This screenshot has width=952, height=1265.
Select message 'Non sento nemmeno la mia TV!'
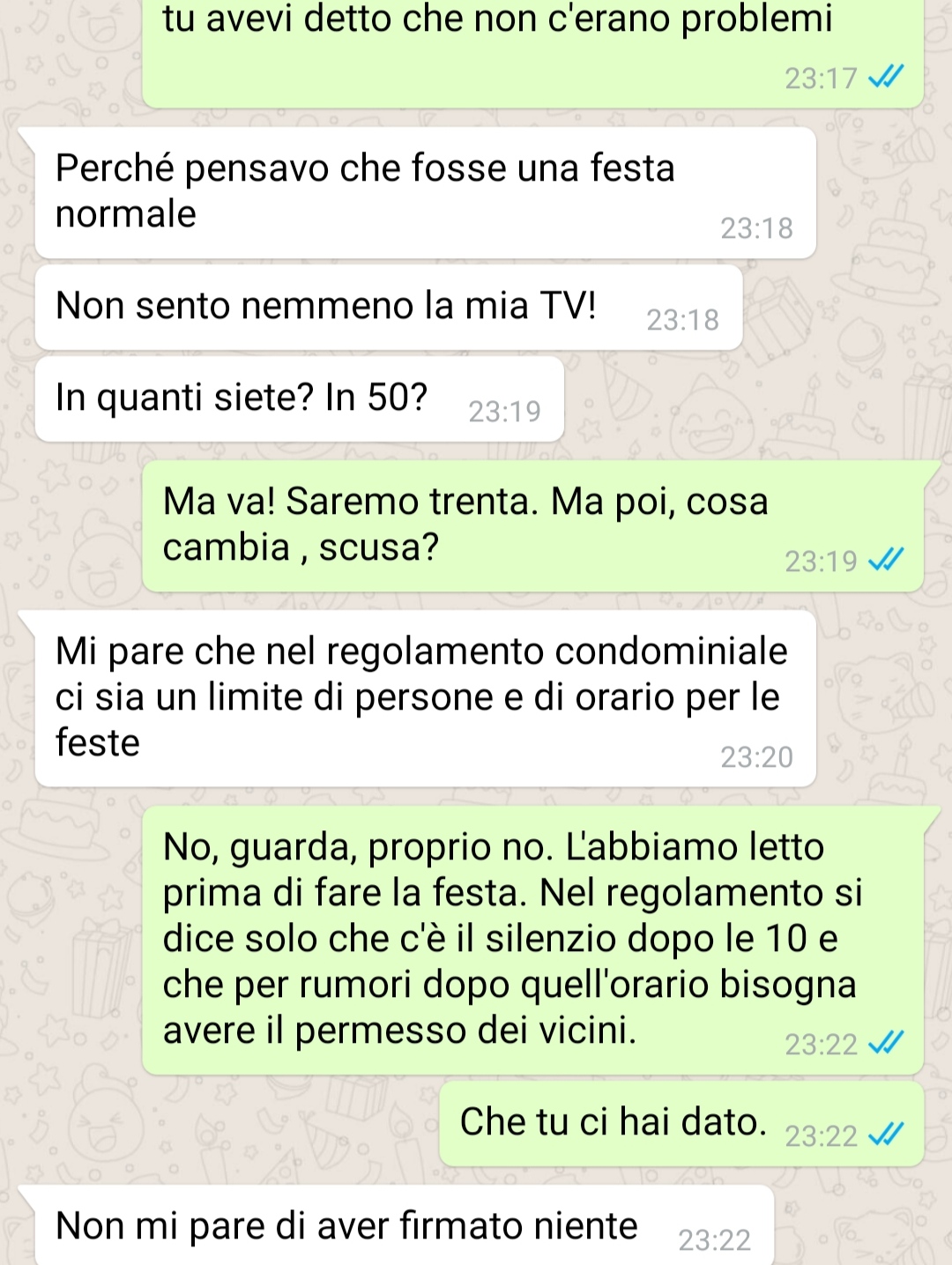point(389,308)
